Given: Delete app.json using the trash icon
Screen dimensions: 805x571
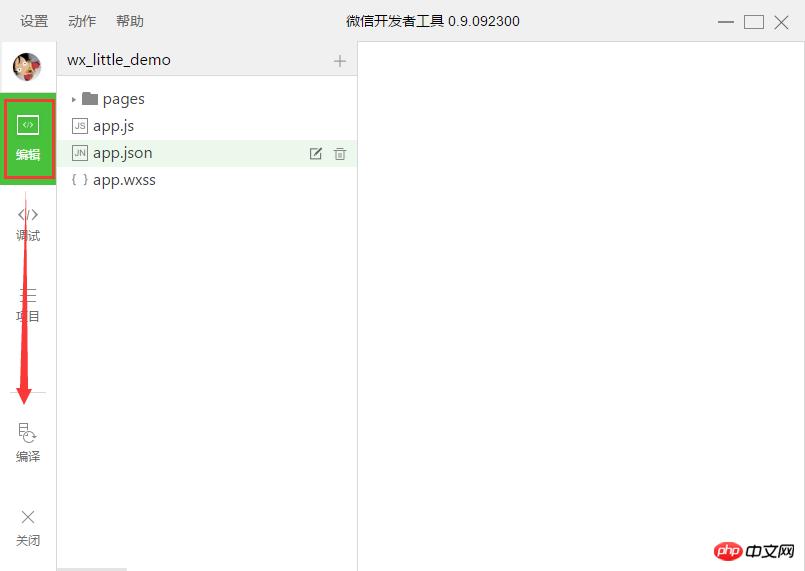Looking at the screenshot, I should coord(340,154).
